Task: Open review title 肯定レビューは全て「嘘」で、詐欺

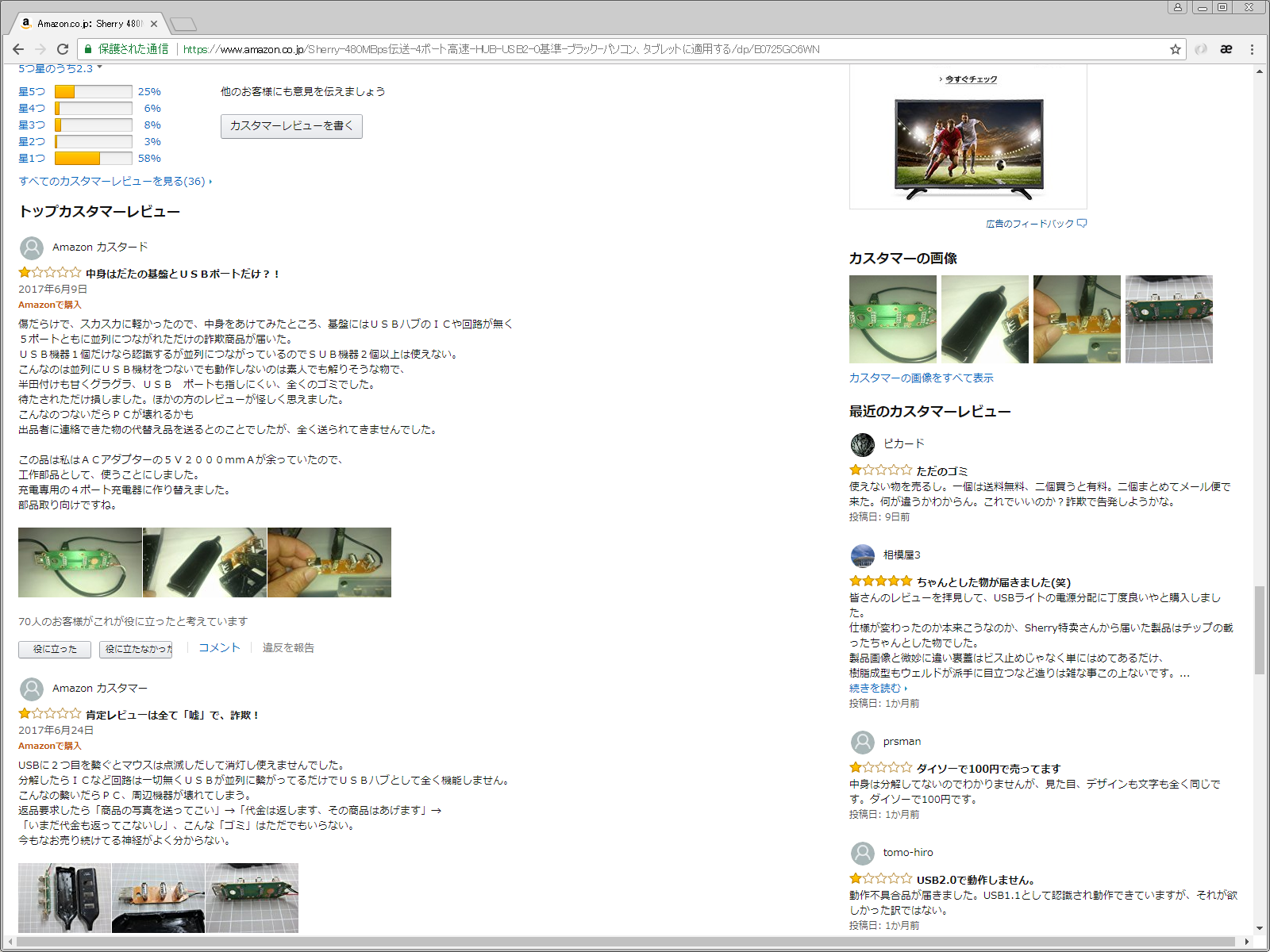Action: (172, 715)
